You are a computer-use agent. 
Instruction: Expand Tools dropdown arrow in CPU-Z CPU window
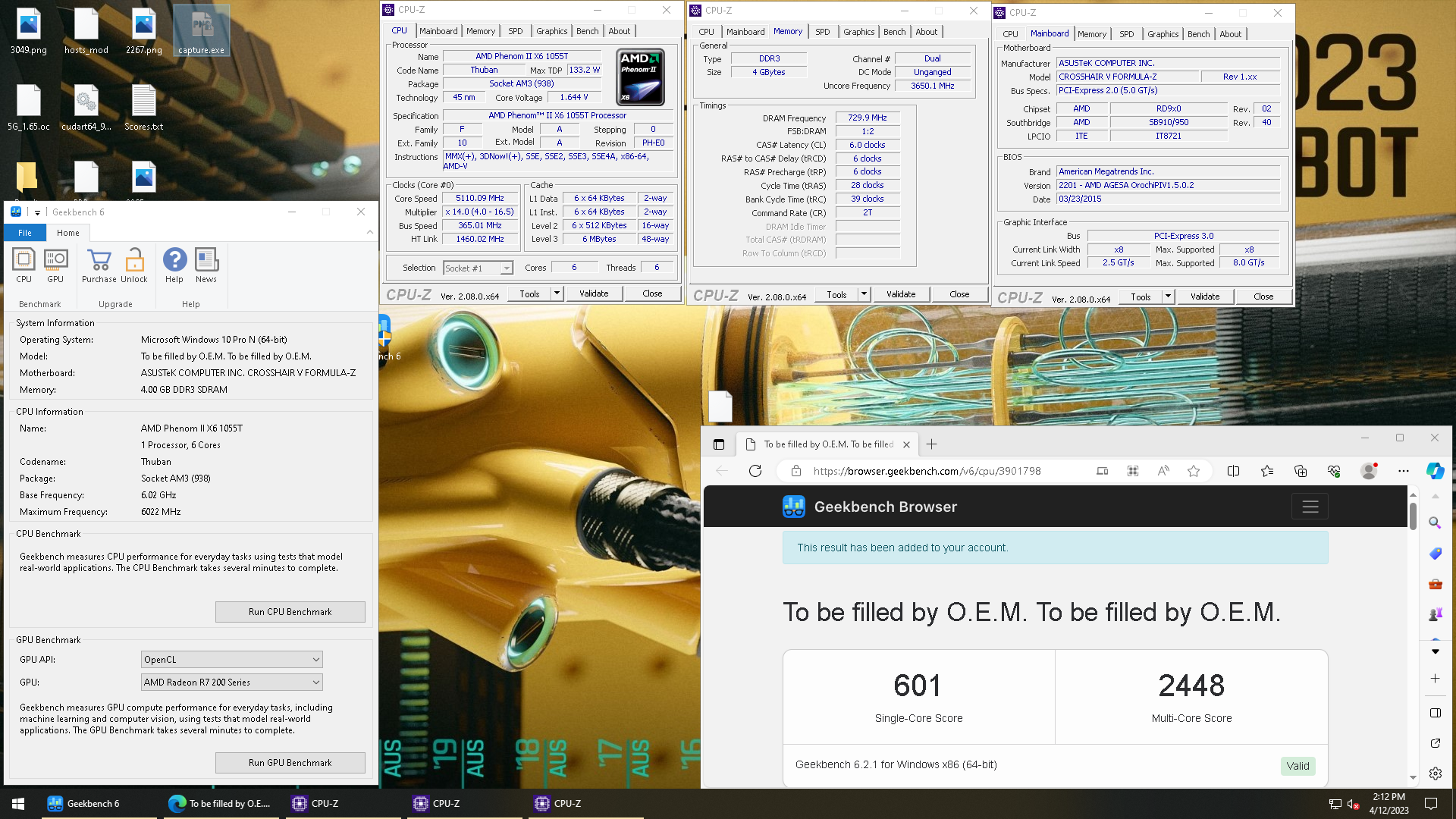point(557,293)
